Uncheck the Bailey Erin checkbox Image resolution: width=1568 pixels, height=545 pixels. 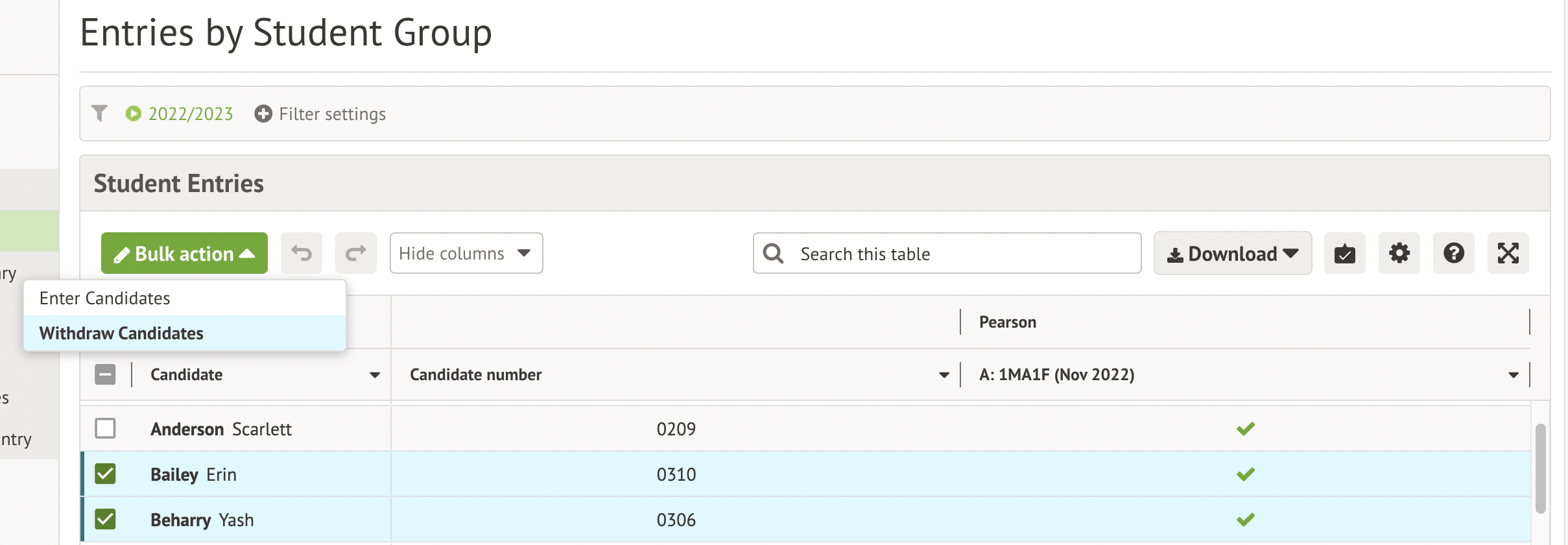tap(105, 474)
